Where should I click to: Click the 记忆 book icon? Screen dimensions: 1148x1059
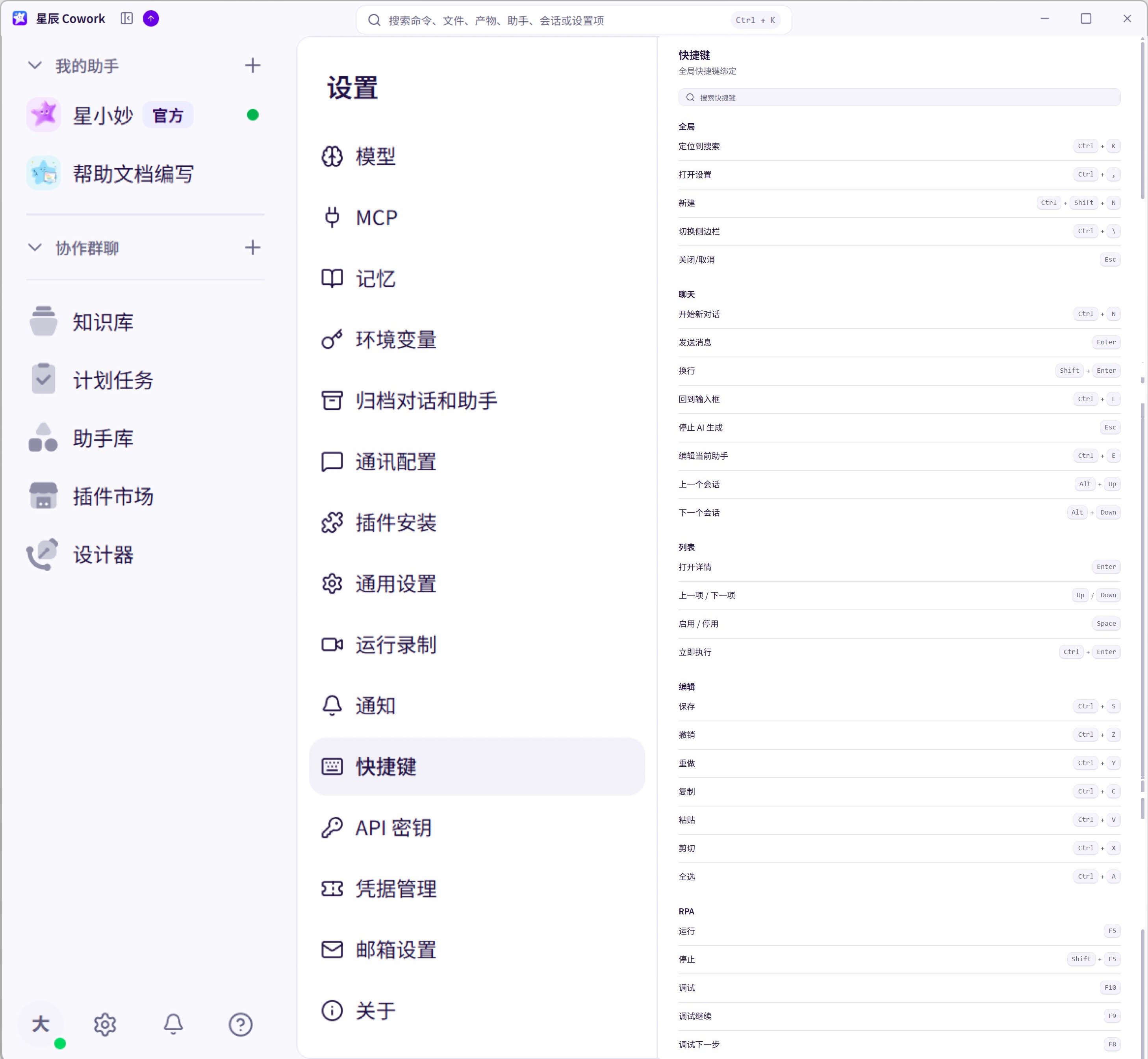click(332, 279)
